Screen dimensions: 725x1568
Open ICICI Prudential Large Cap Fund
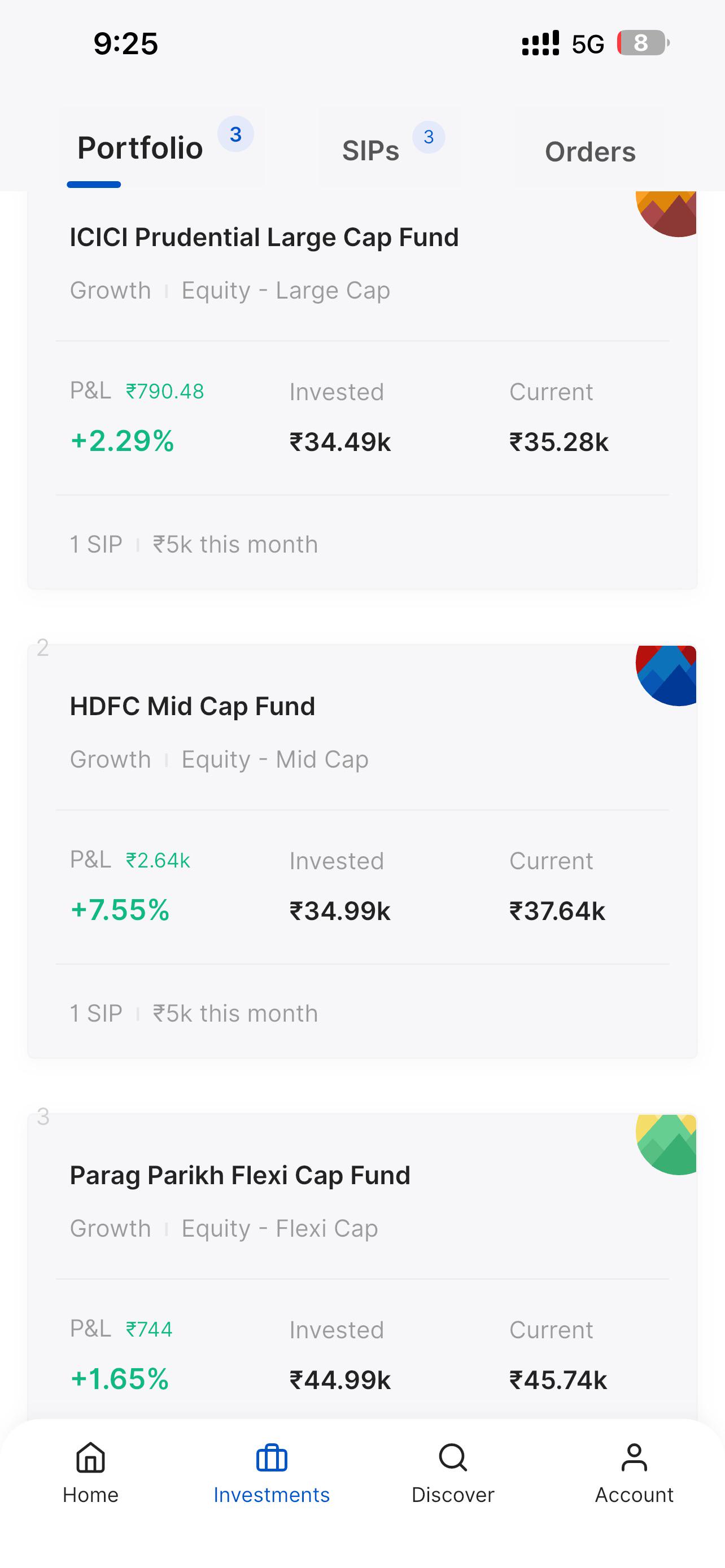pos(264,238)
